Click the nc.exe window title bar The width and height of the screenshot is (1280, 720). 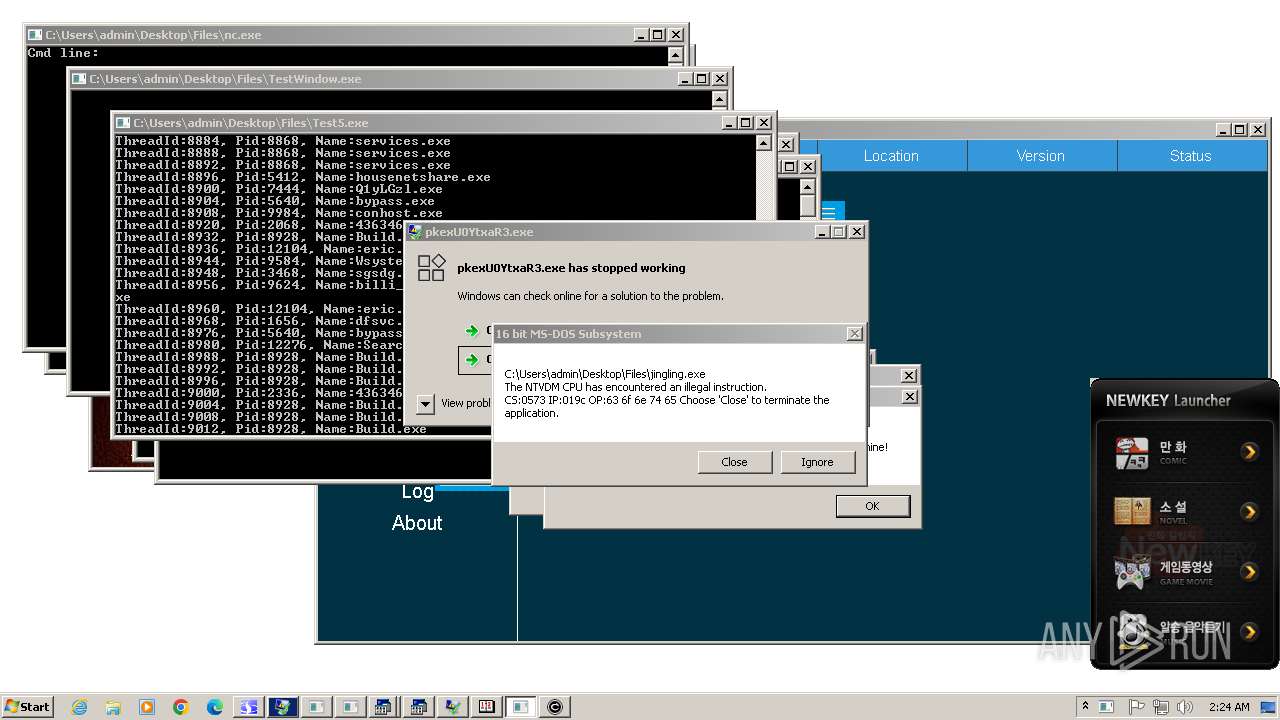tap(355, 34)
